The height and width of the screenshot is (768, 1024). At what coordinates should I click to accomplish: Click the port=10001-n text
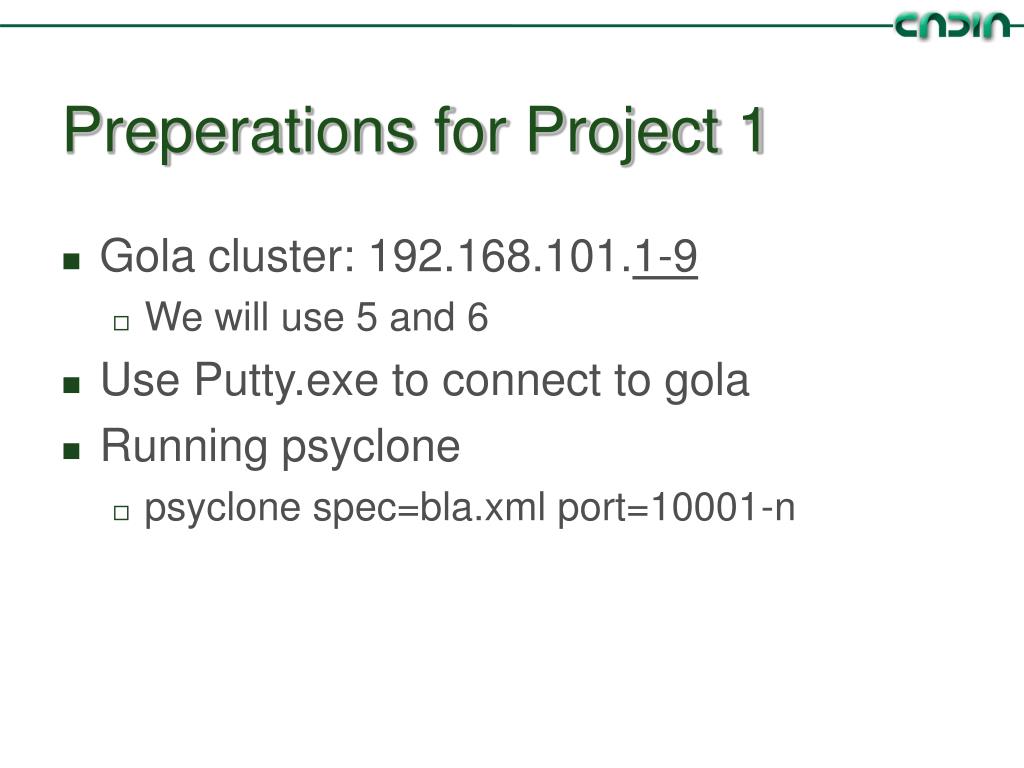click(x=676, y=507)
